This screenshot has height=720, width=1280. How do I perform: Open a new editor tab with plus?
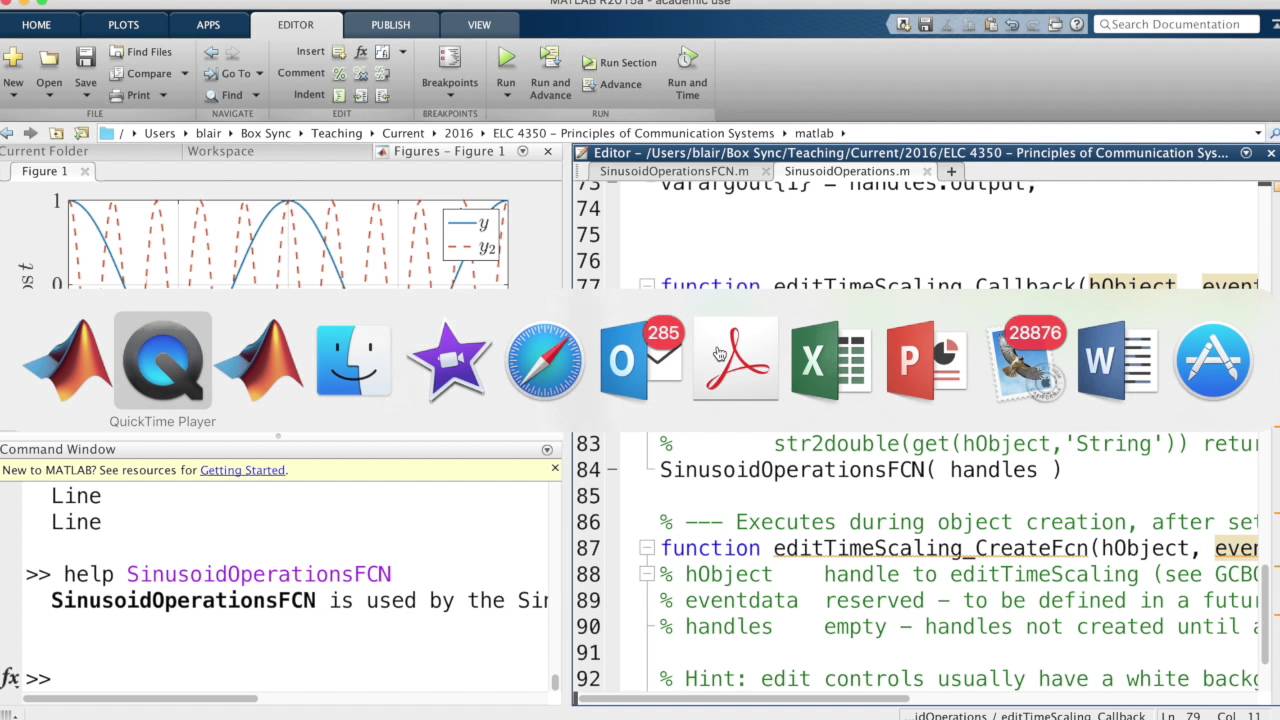pyautogui.click(x=952, y=171)
